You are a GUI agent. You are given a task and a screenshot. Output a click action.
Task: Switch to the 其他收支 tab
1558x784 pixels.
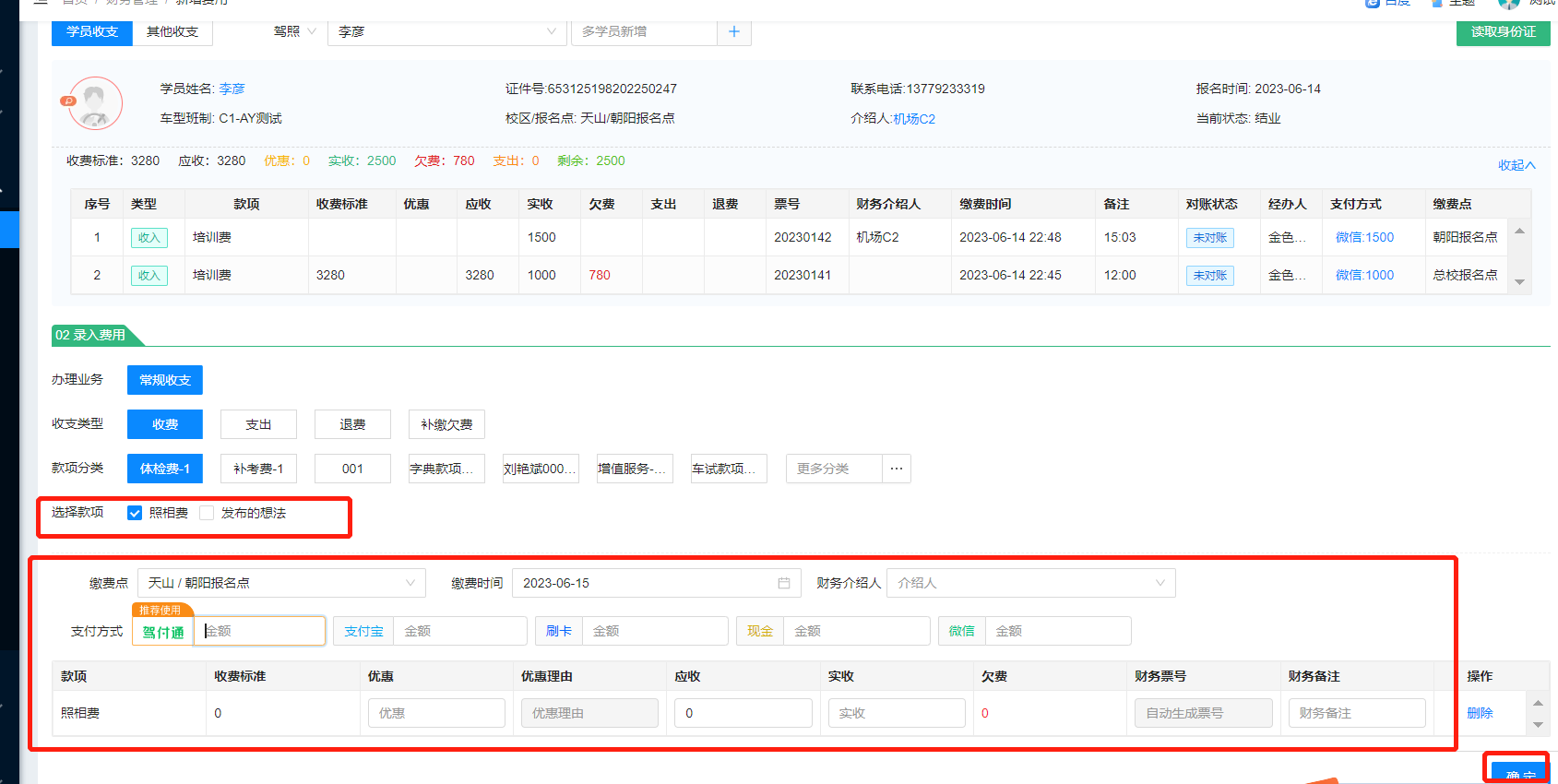(172, 31)
